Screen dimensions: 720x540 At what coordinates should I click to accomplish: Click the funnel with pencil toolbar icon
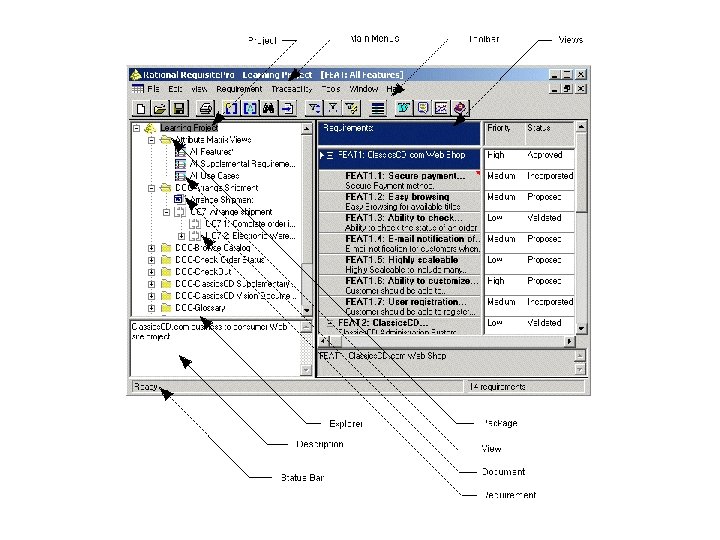pyautogui.click(x=352, y=108)
